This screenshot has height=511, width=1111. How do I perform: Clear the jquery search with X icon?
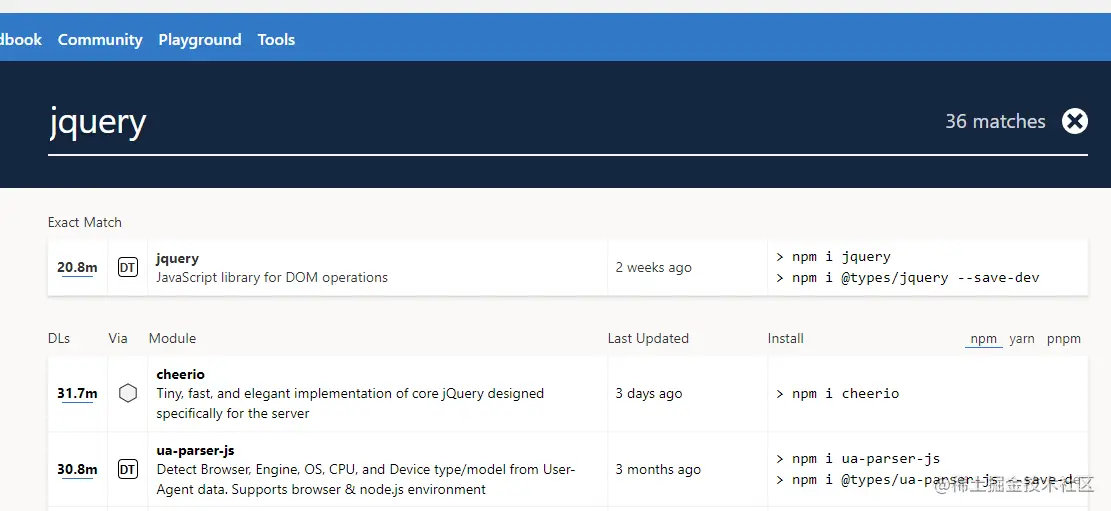[x=1074, y=121]
